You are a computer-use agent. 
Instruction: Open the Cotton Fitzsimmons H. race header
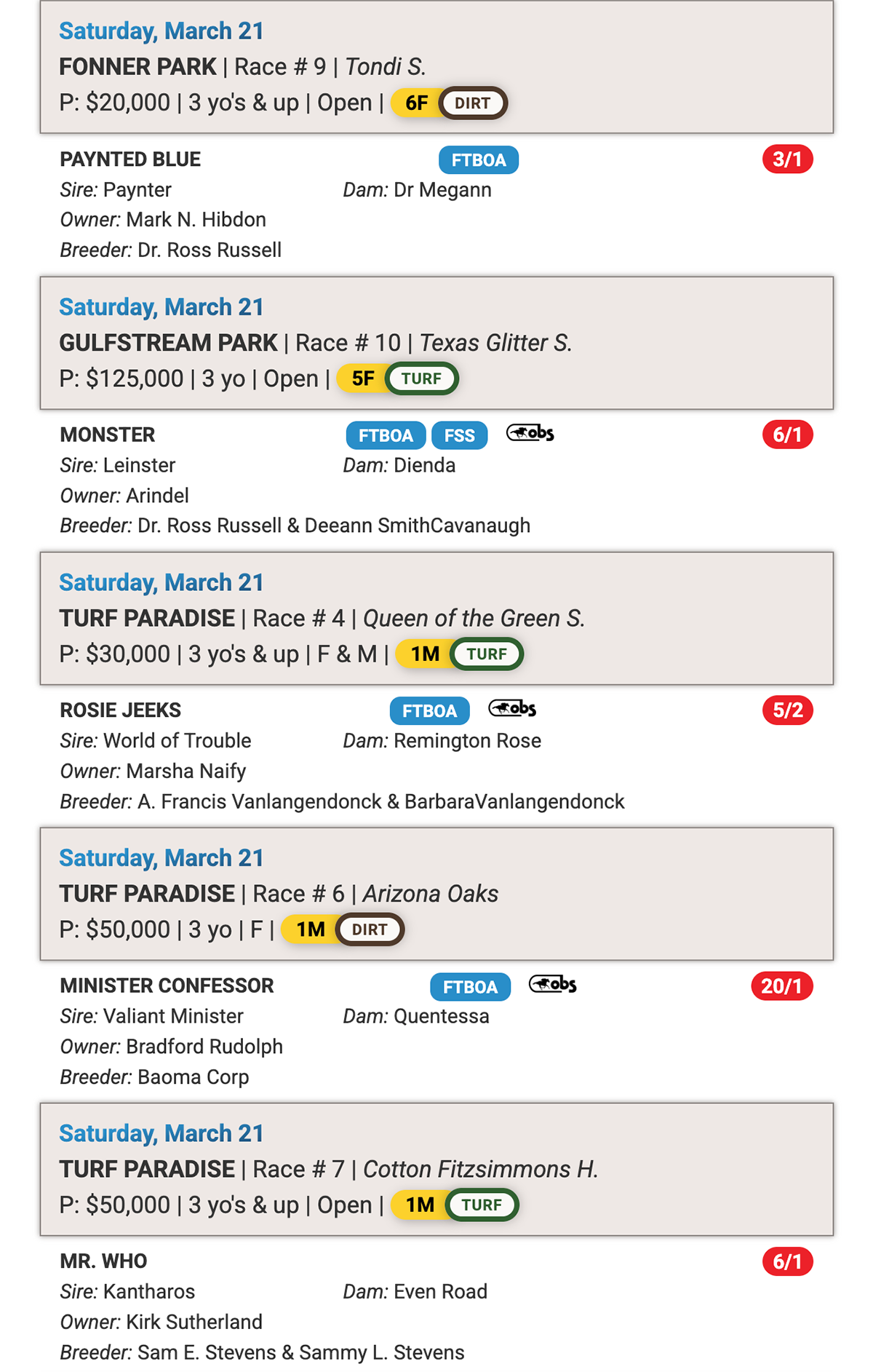click(436, 1170)
